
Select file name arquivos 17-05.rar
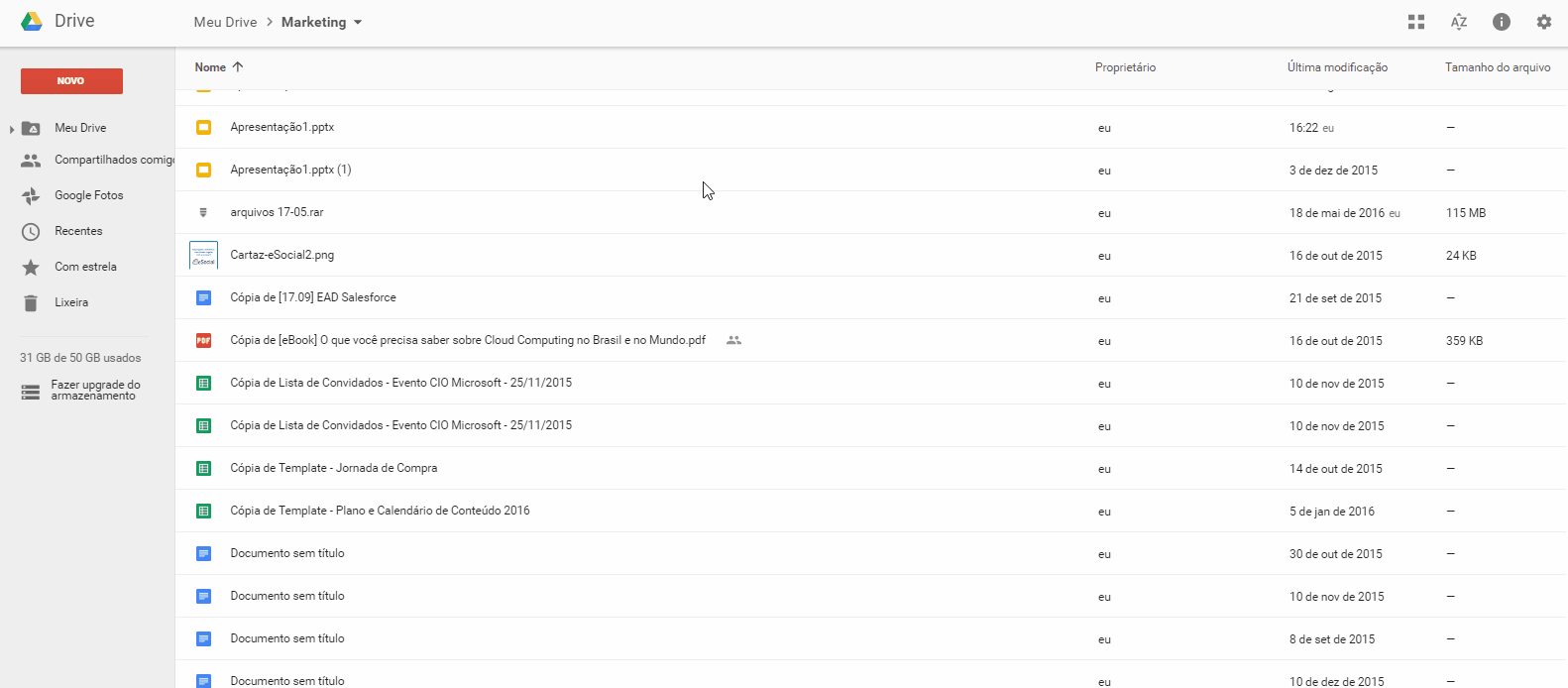(x=277, y=212)
